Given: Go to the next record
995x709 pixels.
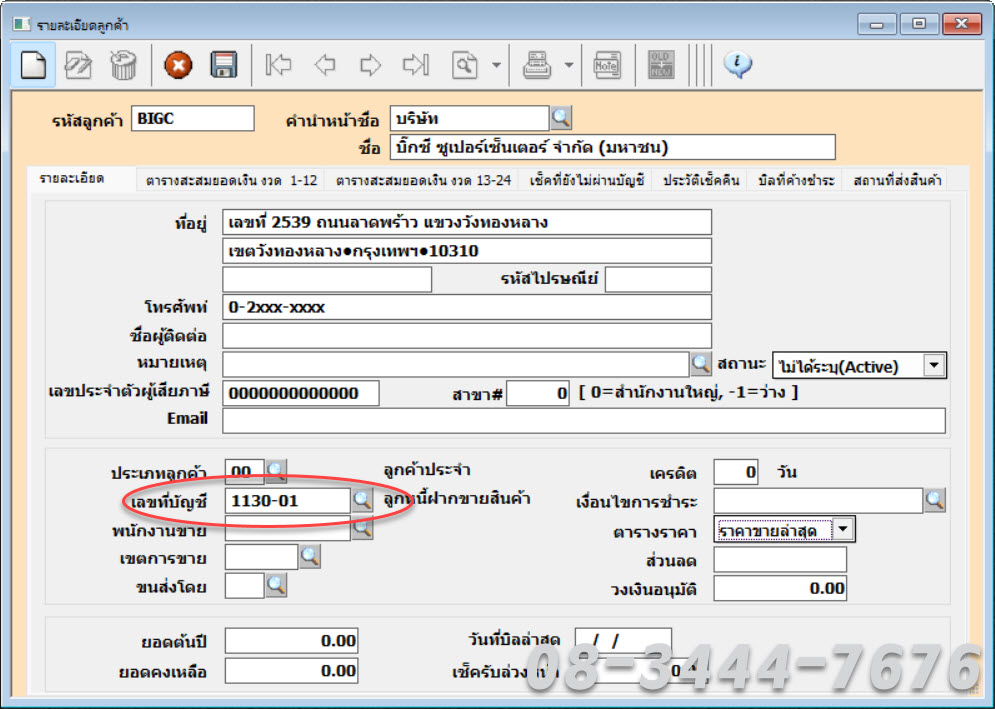Looking at the screenshot, I should (x=370, y=65).
